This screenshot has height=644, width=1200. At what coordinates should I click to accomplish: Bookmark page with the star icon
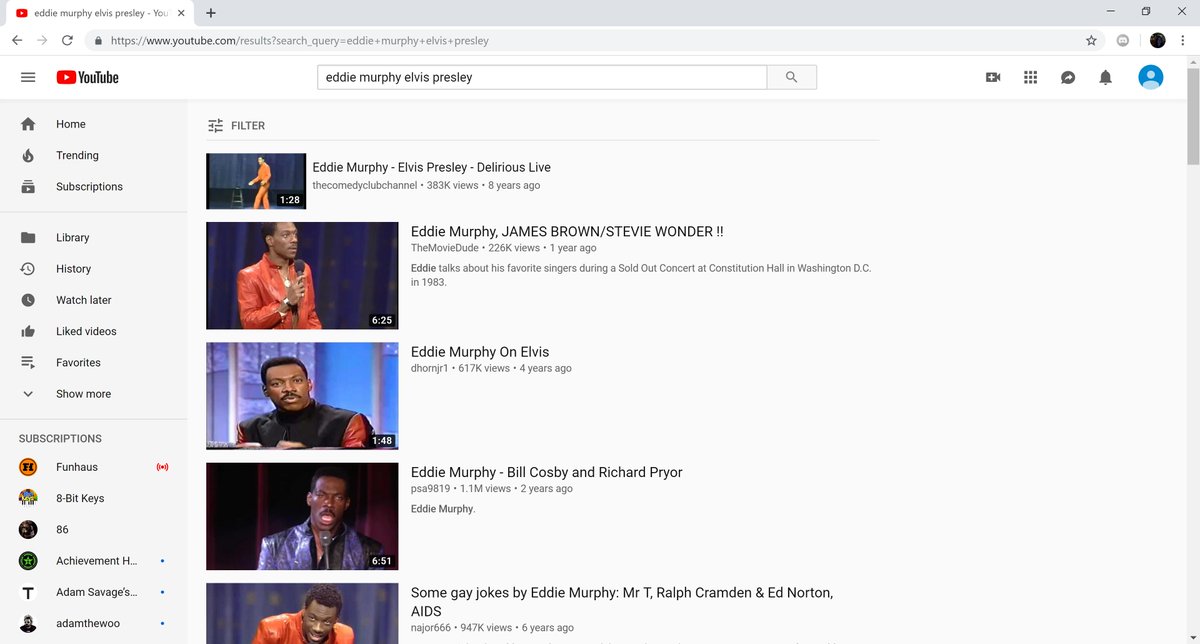coord(1091,41)
